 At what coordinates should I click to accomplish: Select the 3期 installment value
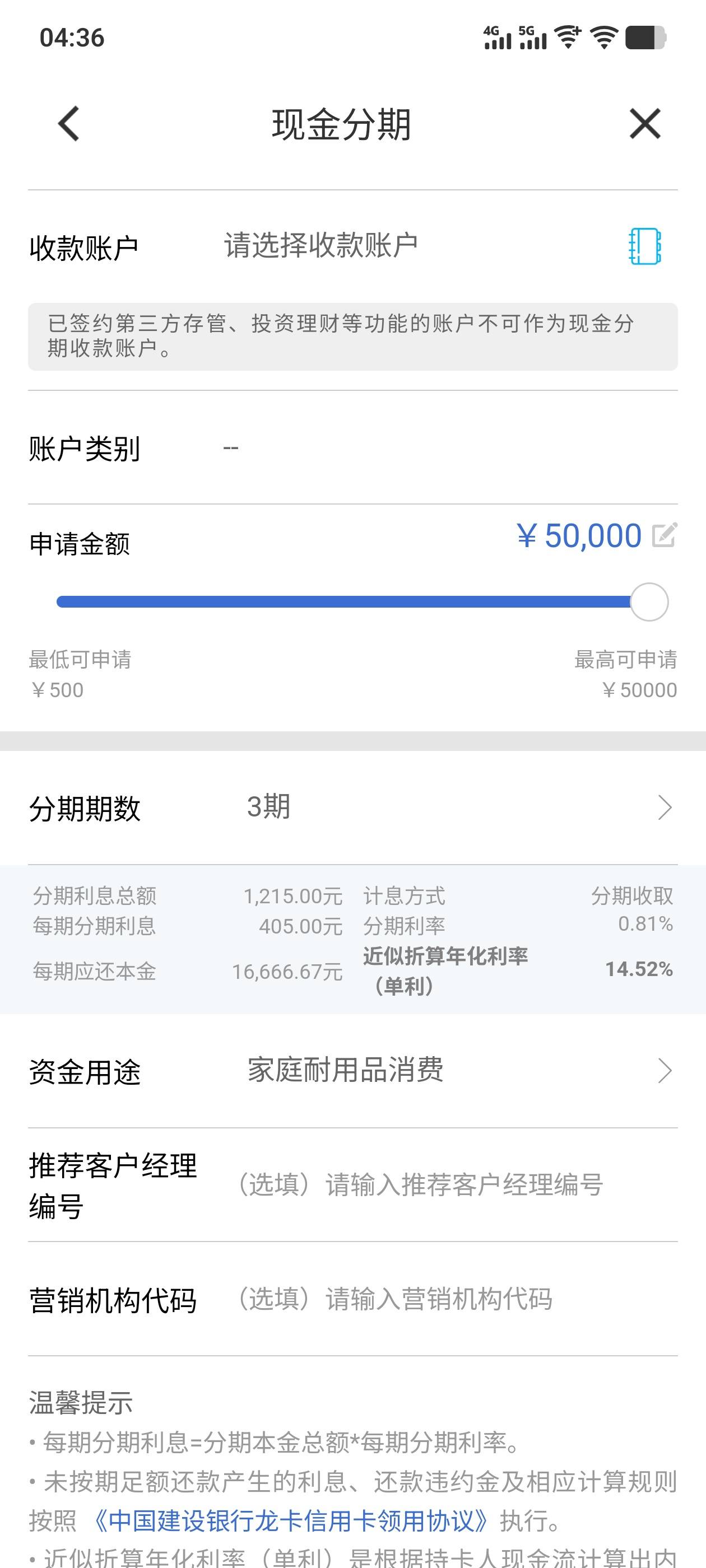[x=268, y=807]
